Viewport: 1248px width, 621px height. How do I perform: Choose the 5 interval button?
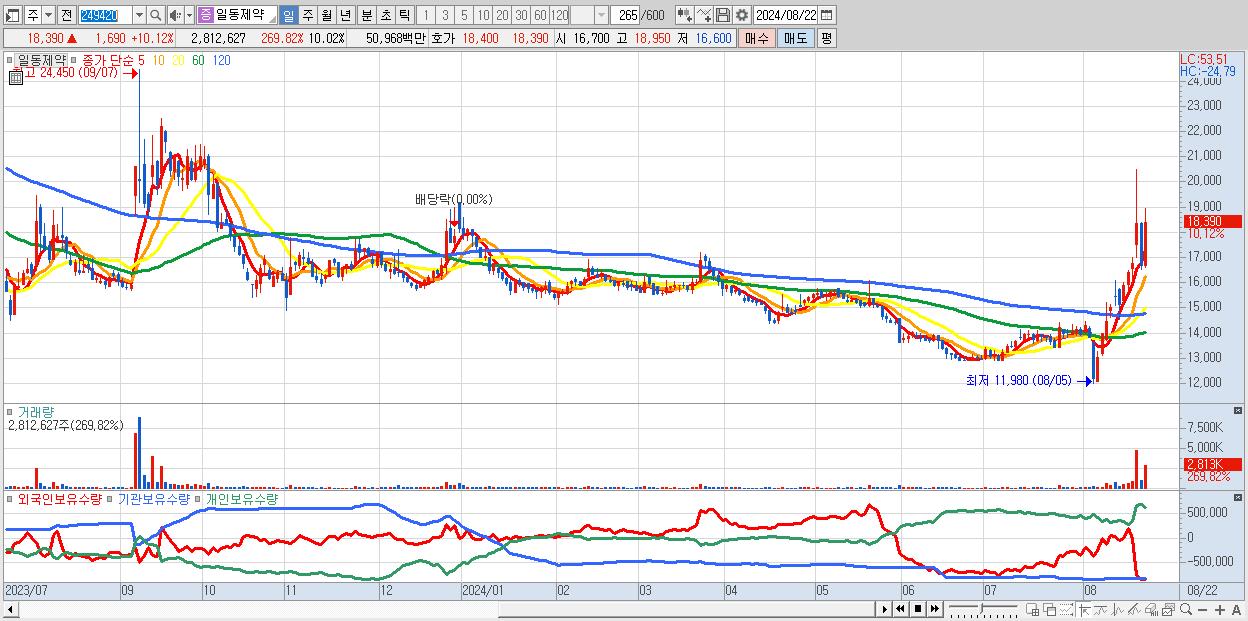click(464, 15)
